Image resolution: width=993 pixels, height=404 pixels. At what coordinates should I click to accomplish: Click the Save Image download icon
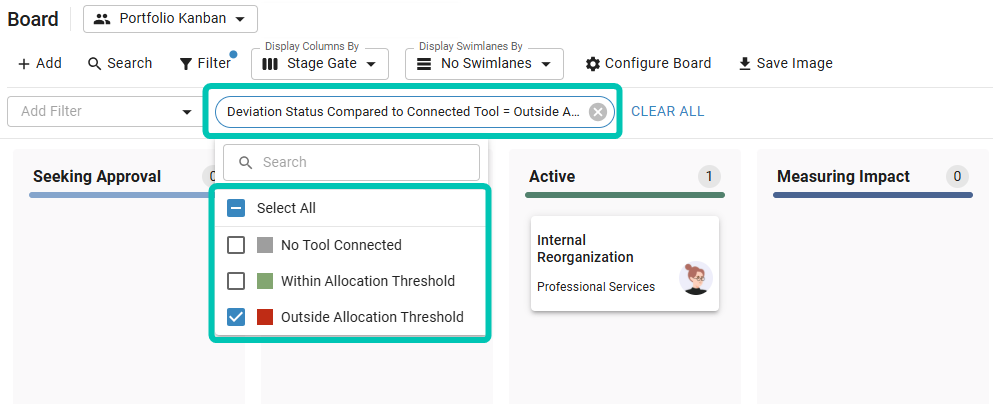tap(744, 64)
